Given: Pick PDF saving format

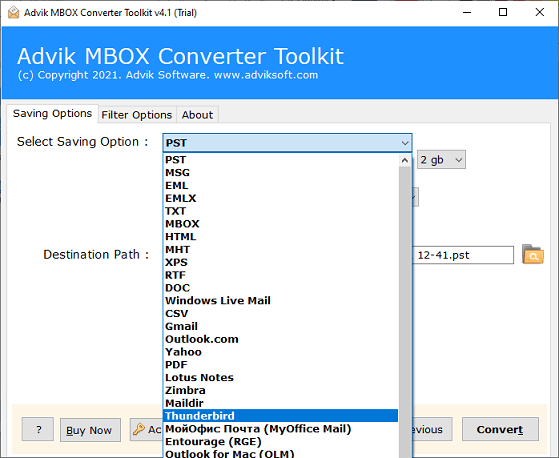Looking at the screenshot, I should [281, 365].
